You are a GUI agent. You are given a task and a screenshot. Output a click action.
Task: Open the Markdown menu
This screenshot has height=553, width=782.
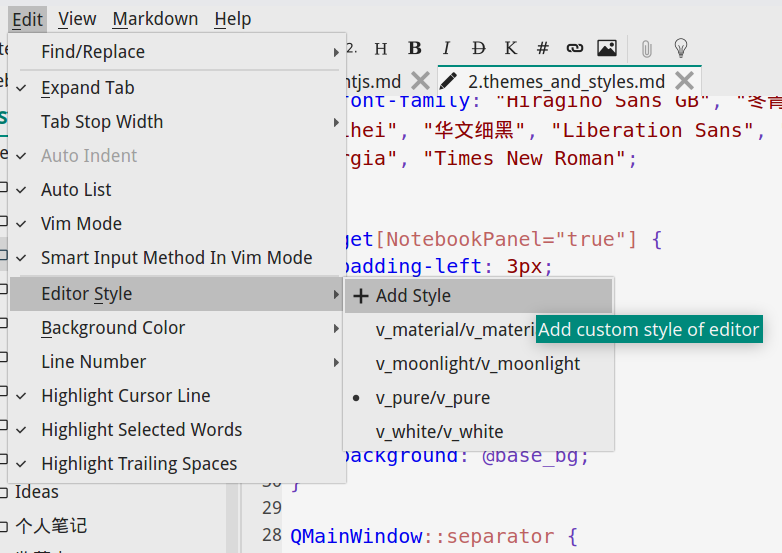tap(155, 19)
